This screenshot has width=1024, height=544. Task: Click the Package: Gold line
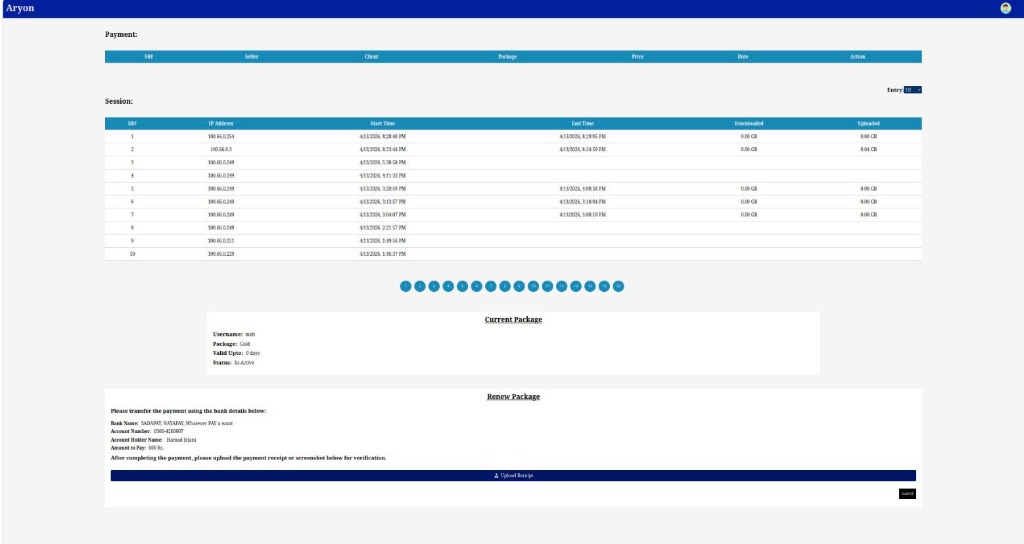(231, 344)
